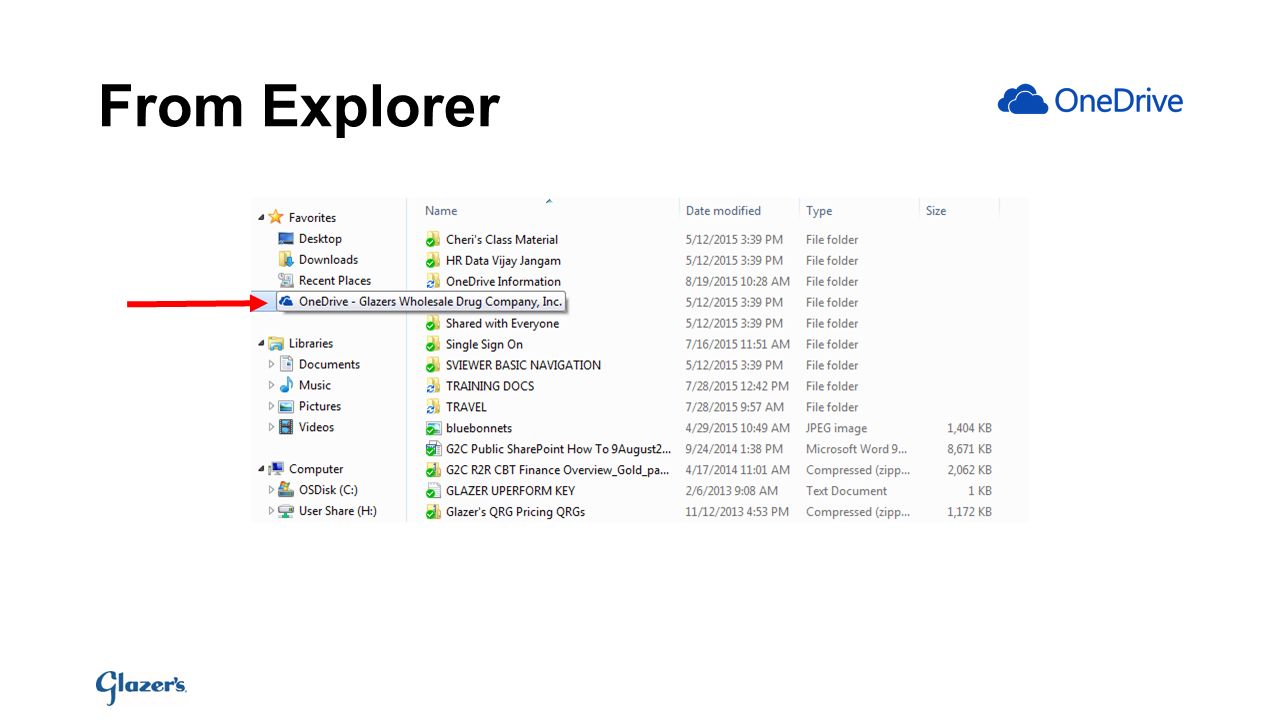
Task: Click the Shared with Everyone folder icon
Action: pyautogui.click(x=433, y=323)
